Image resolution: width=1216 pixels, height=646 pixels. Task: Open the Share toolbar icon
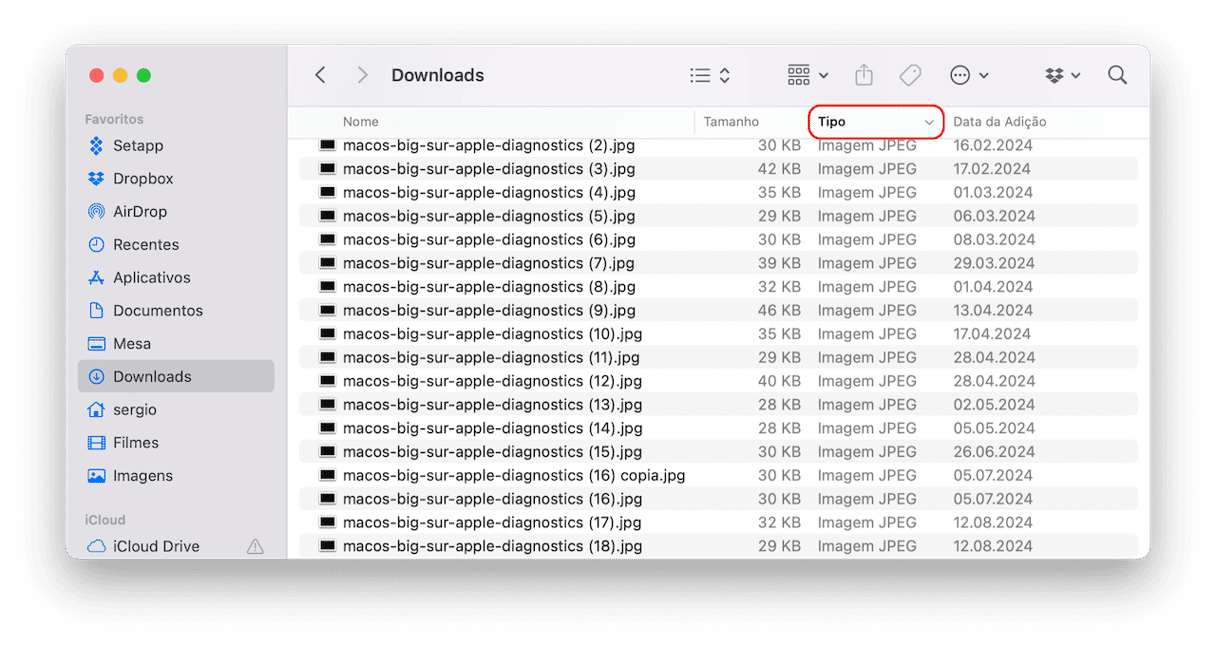[864, 75]
